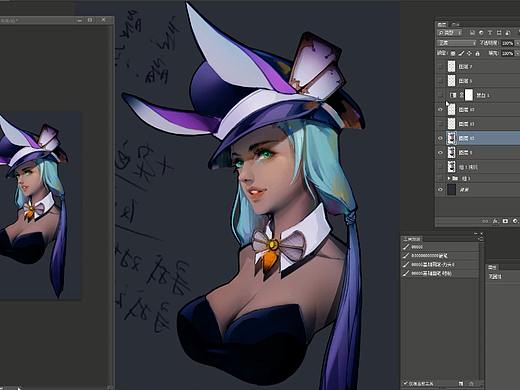The height and width of the screenshot is (390, 520).
Task: Click the mask link icon on Black & White layer
Action: pyautogui.click(x=462, y=95)
